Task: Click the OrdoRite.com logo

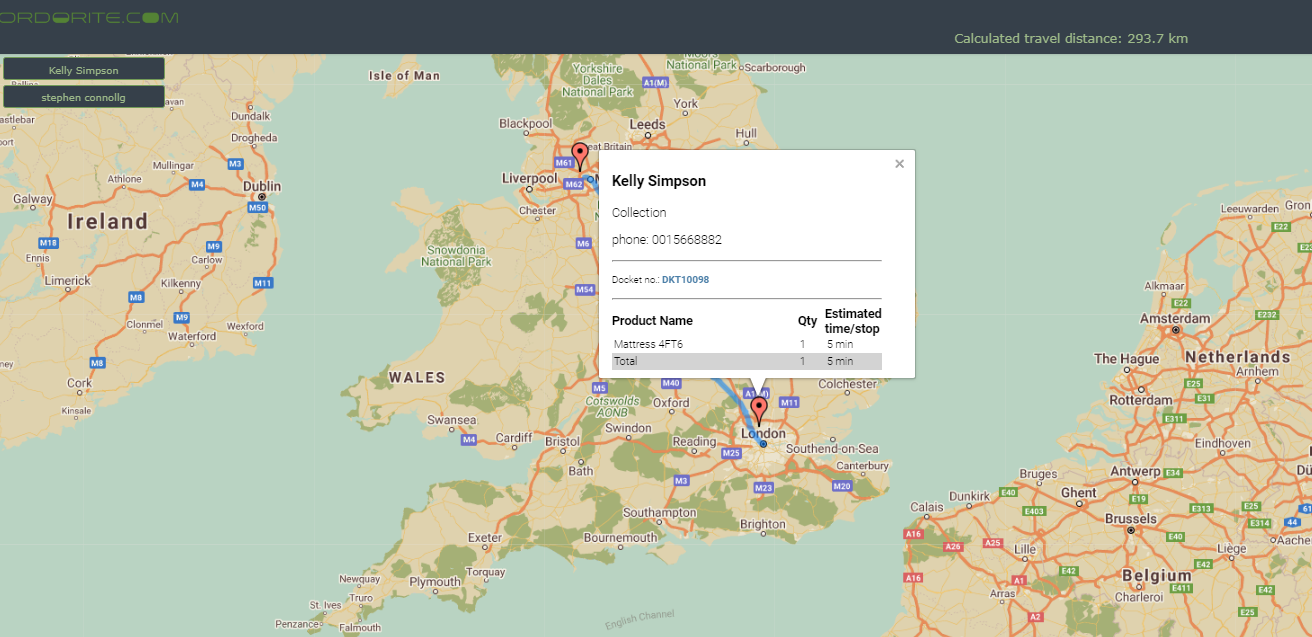Action: (90, 17)
